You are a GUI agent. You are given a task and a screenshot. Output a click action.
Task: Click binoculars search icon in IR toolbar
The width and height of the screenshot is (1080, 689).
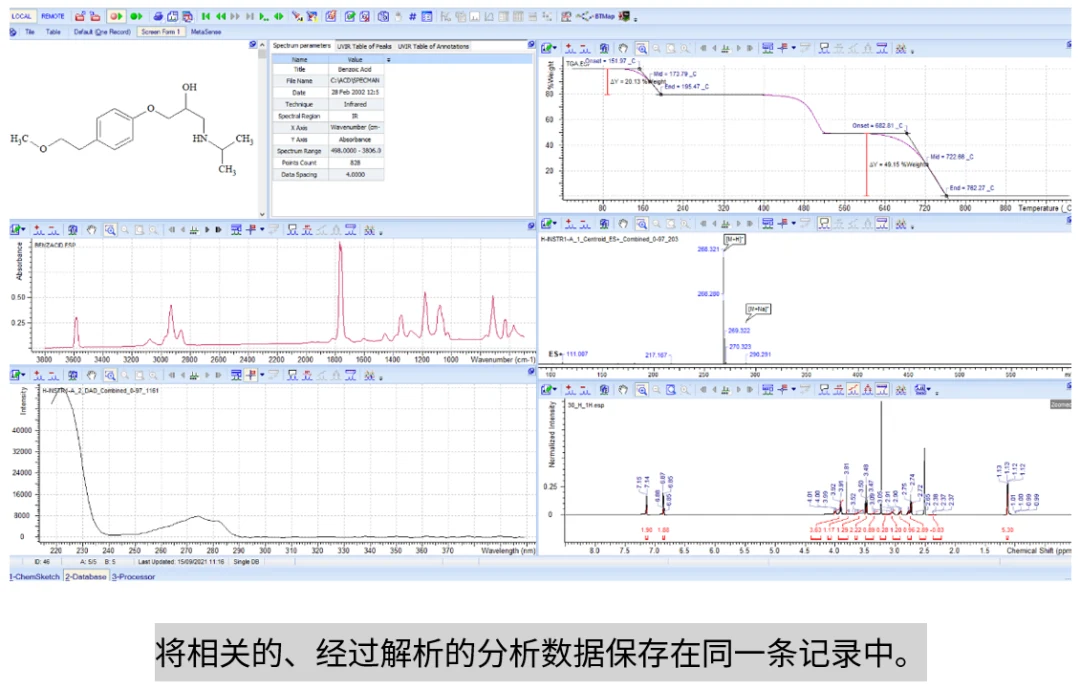(369, 229)
